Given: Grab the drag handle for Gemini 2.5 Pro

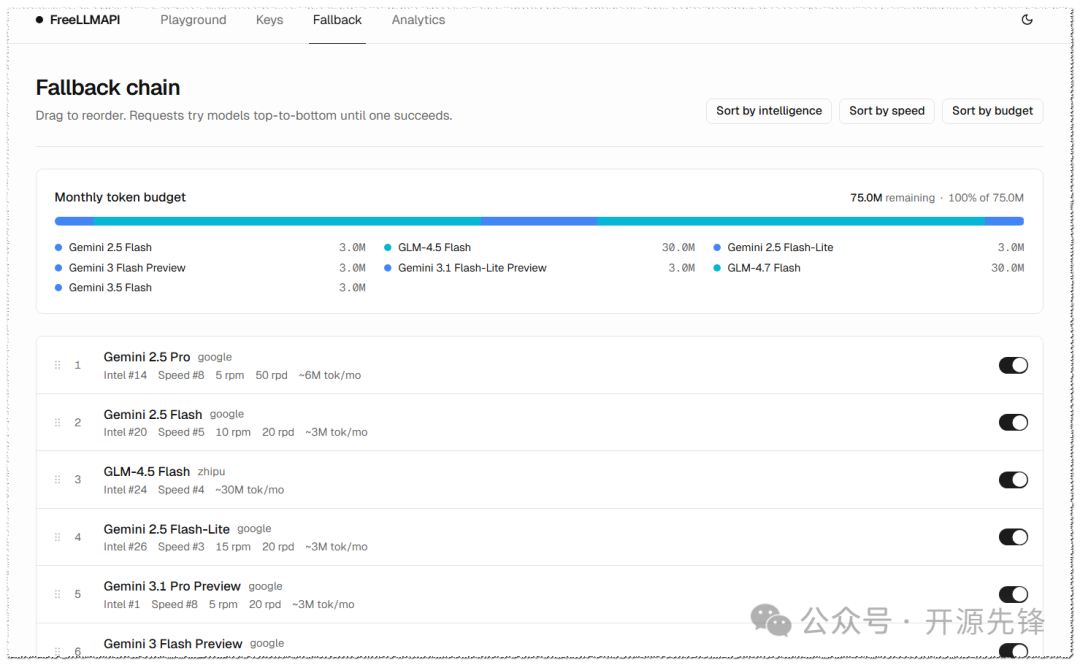Looking at the screenshot, I should [x=57, y=365].
